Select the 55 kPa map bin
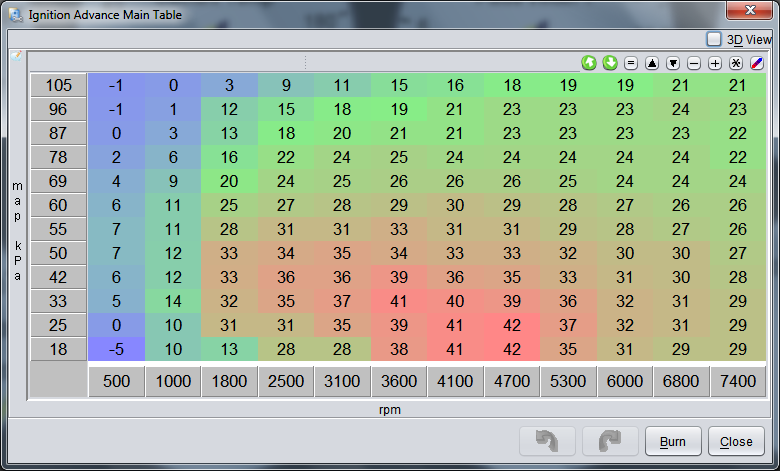 (x=59, y=229)
